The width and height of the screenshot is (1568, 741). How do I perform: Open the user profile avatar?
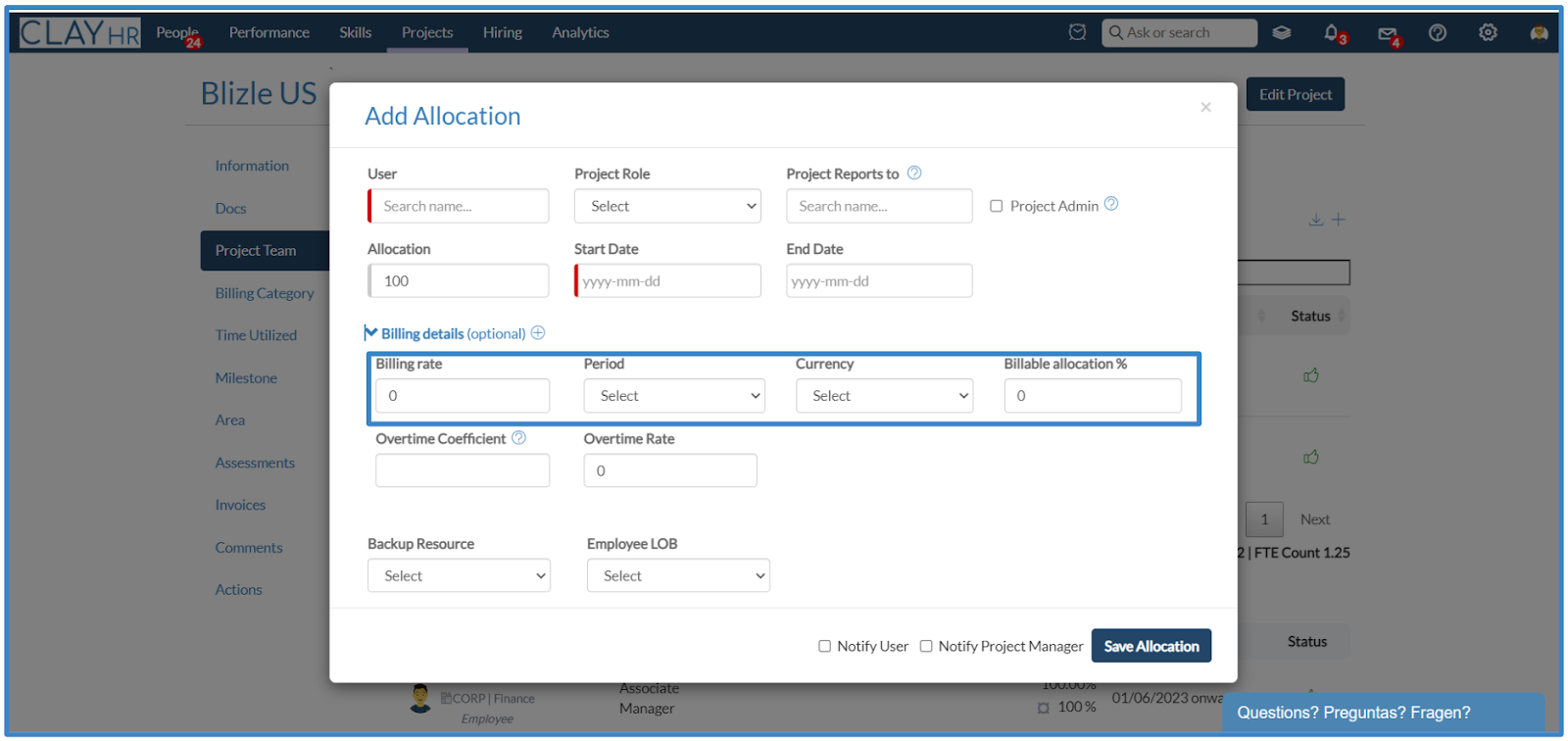1539,32
